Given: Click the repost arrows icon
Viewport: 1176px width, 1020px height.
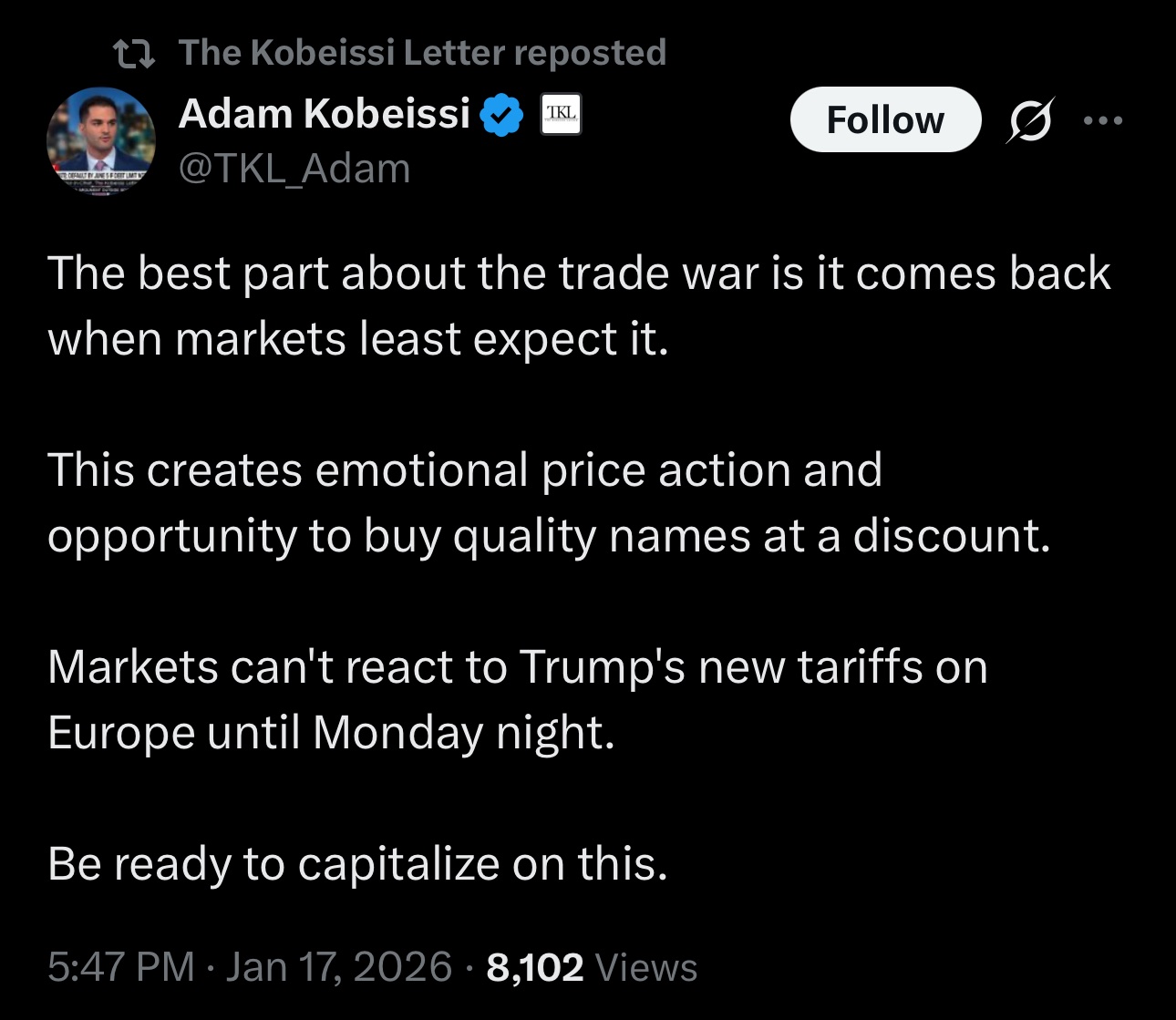Looking at the screenshot, I should (x=133, y=54).
